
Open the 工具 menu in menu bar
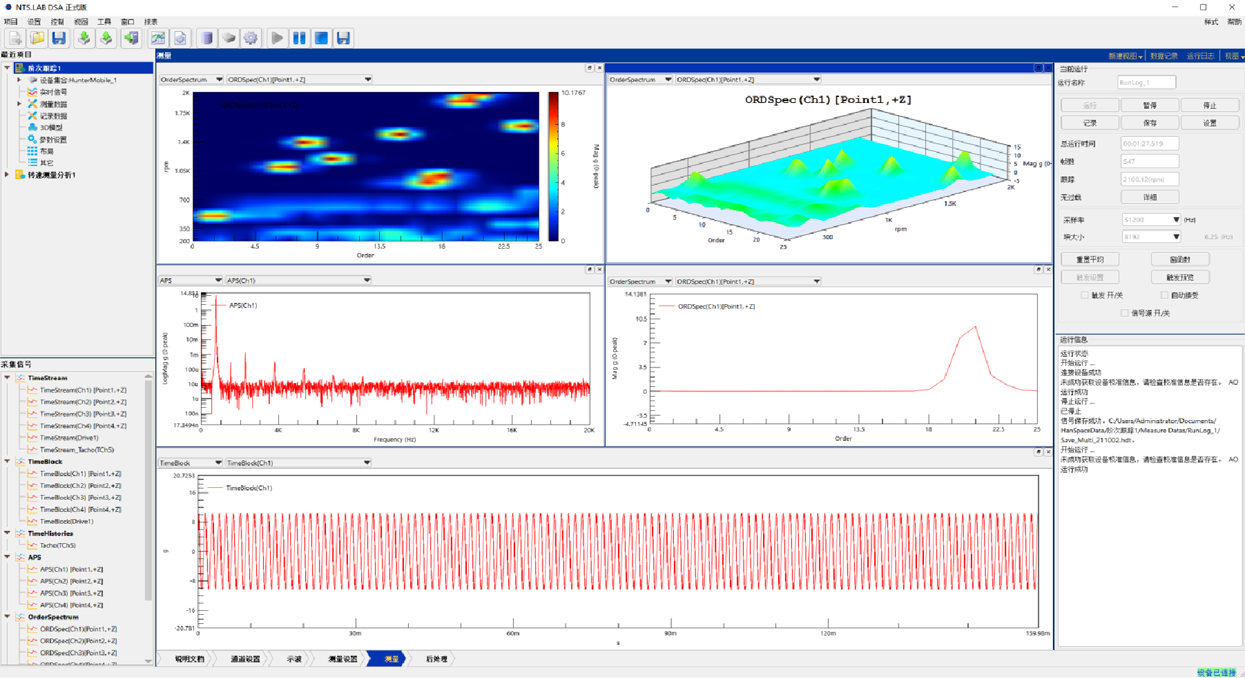point(104,21)
